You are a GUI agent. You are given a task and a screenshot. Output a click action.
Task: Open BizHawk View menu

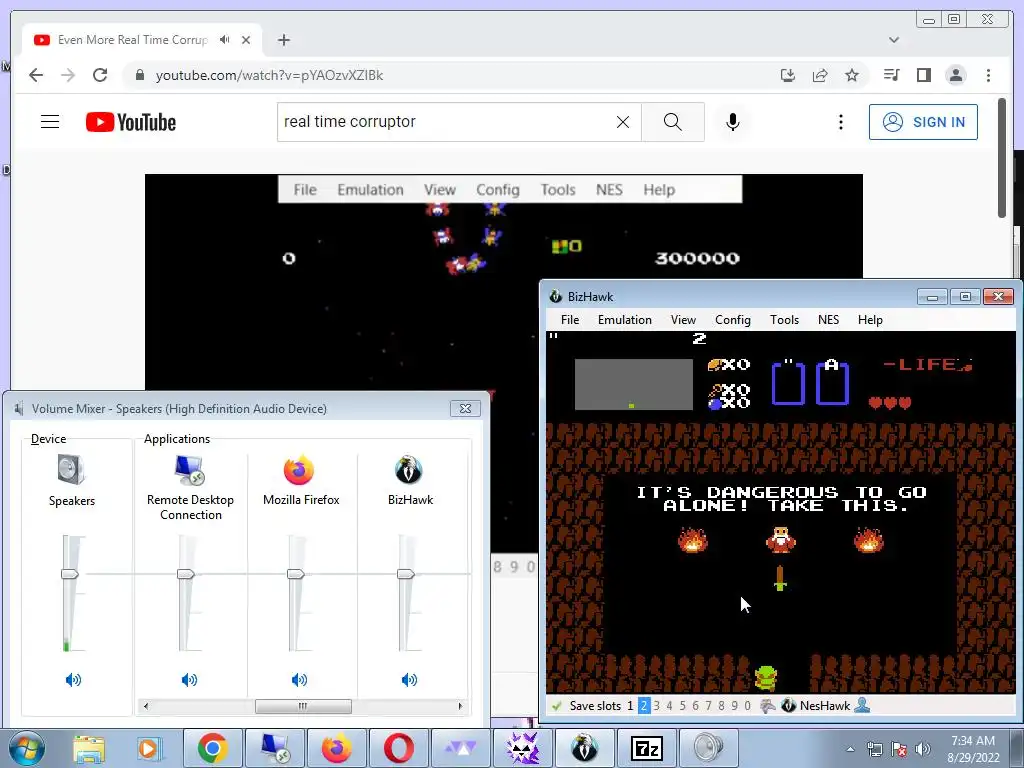pyautogui.click(x=683, y=320)
